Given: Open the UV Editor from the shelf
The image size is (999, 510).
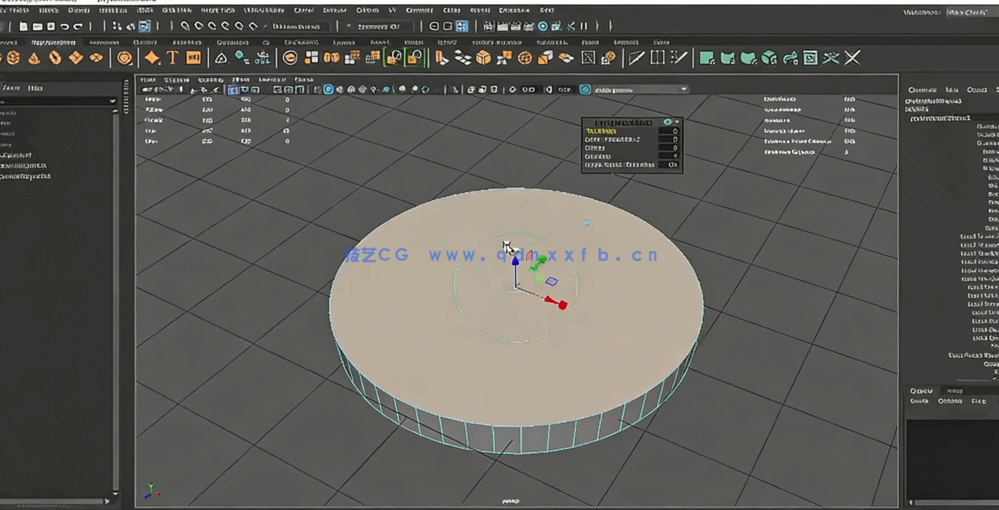Looking at the screenshot, I should coord(810,58).
